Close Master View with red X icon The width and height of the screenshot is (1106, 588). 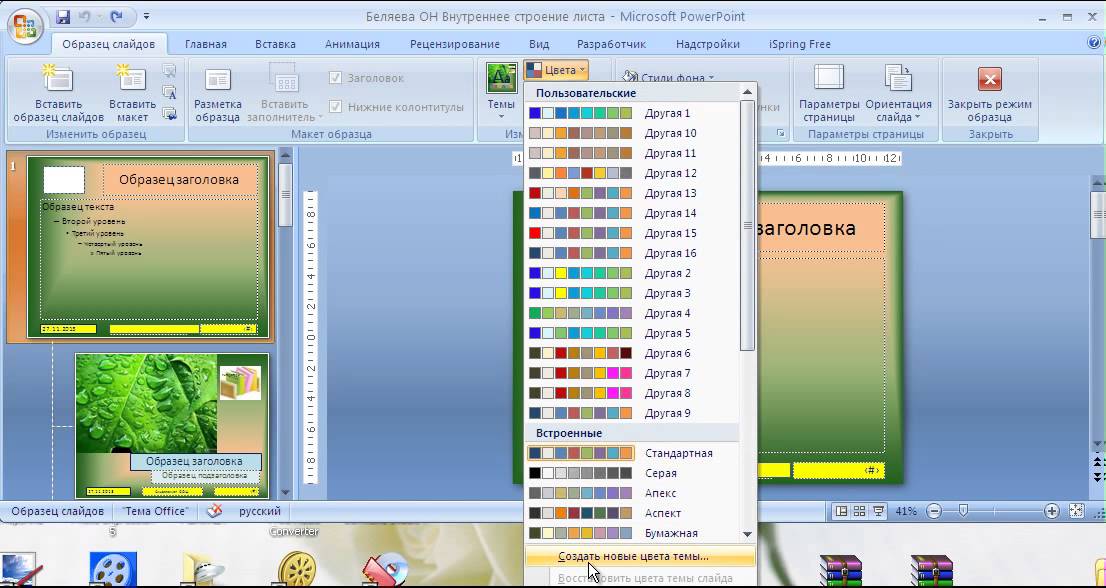tap(989, 80)
